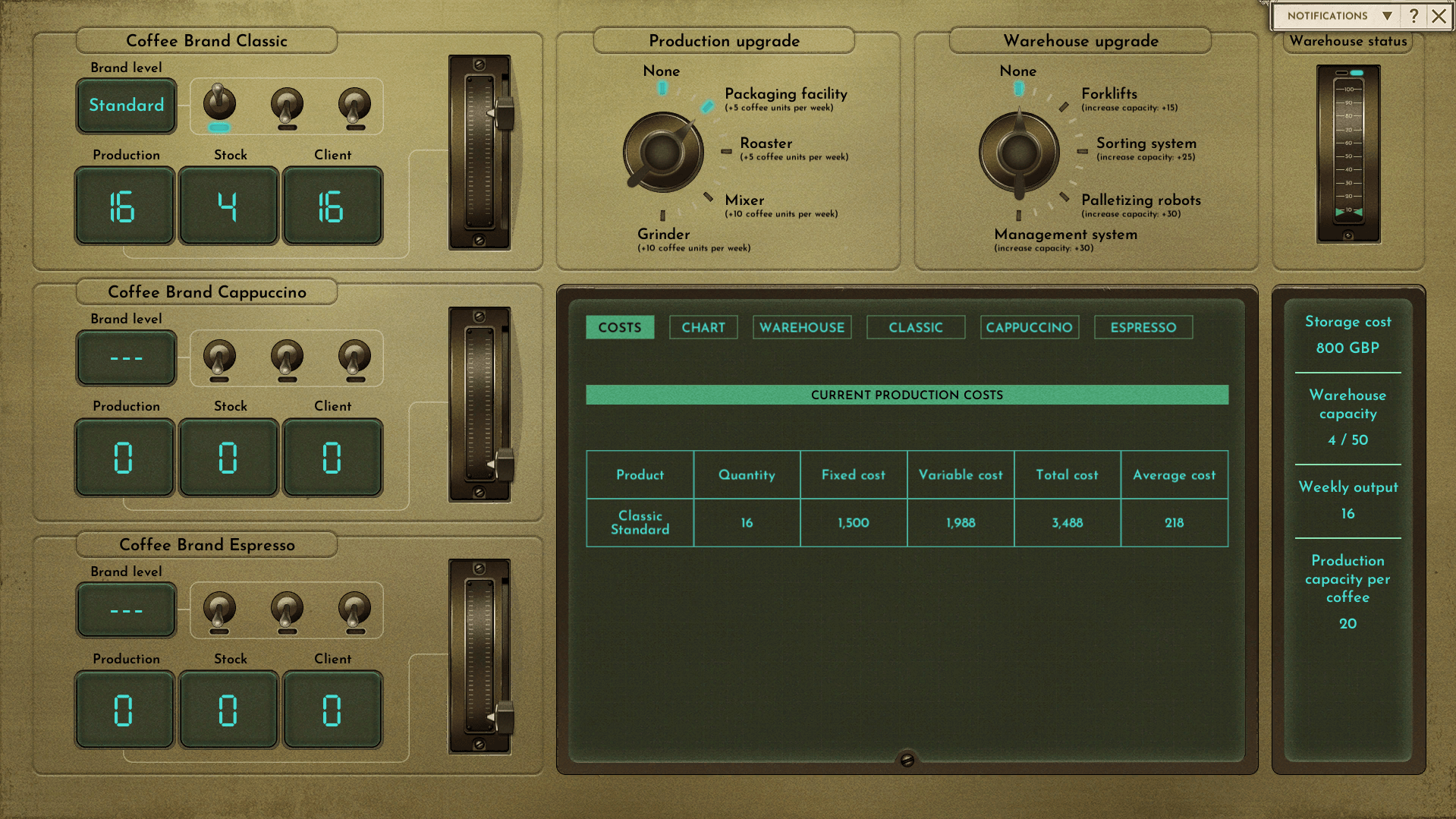Click the screw at bottom of costs screen
This screenshot has height=819, width=1456.
click(907, 760)
